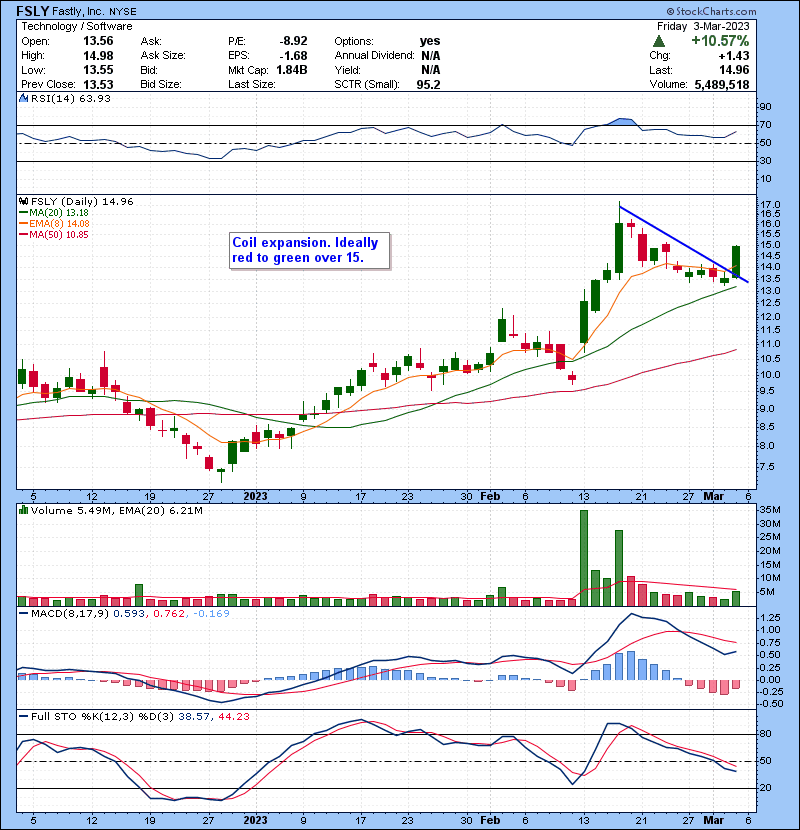Click the Volume 5.49M, EMA(20) 6.21M label

point(116,511)
